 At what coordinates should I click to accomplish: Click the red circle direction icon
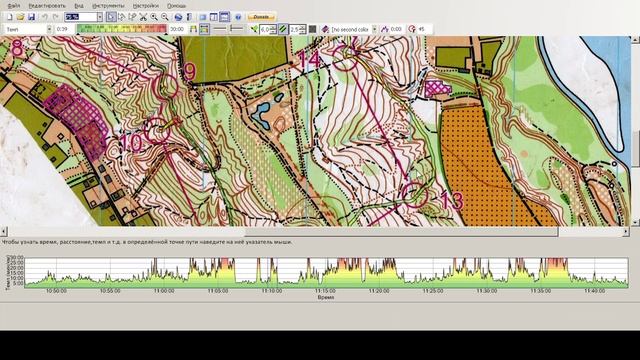pos(412,29)
